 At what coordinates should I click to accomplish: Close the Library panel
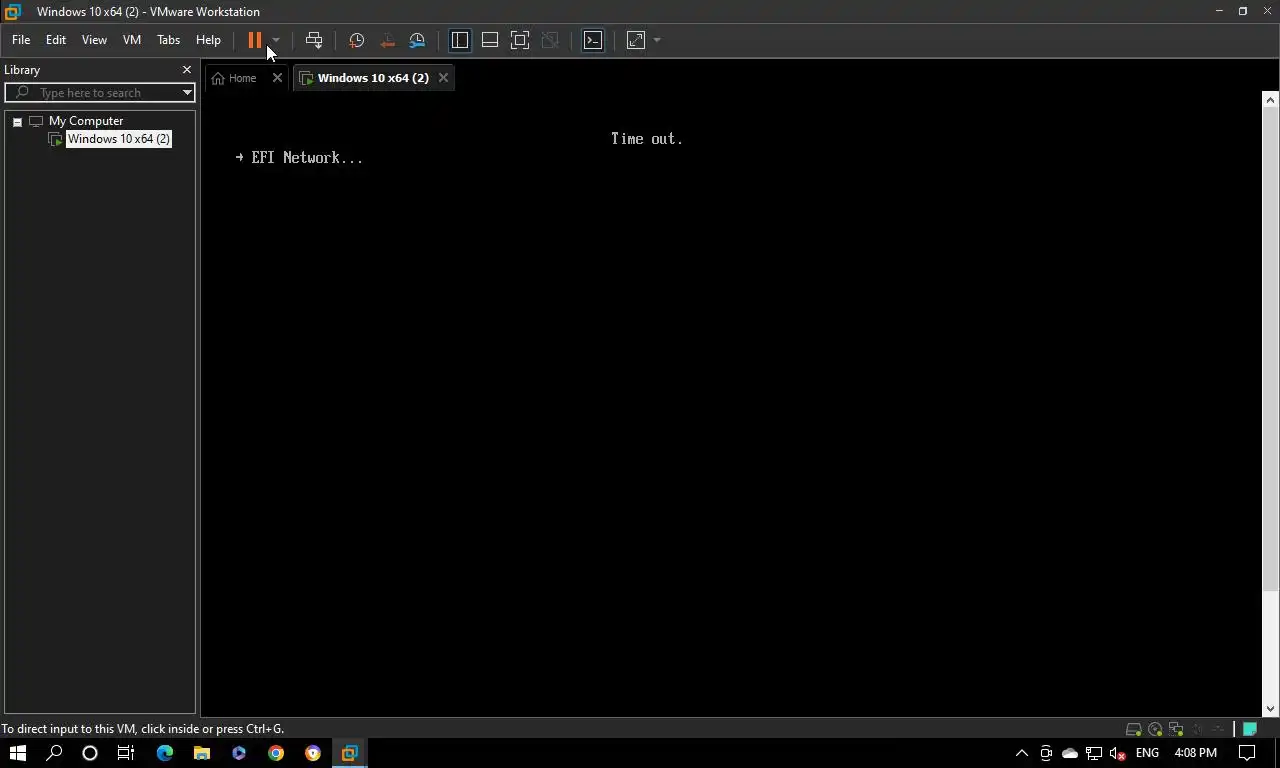coord(186,70)
